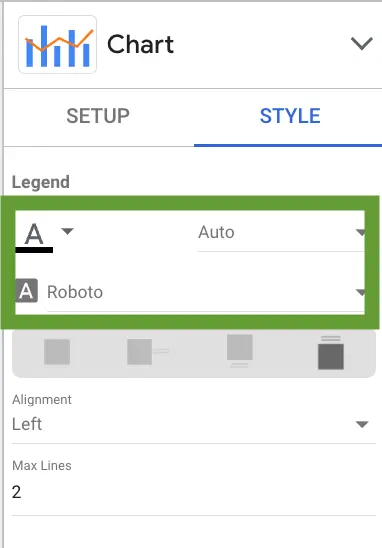Select the legend-on-top position option
This screenshot has height=548, width=382.
click(331, 352)
